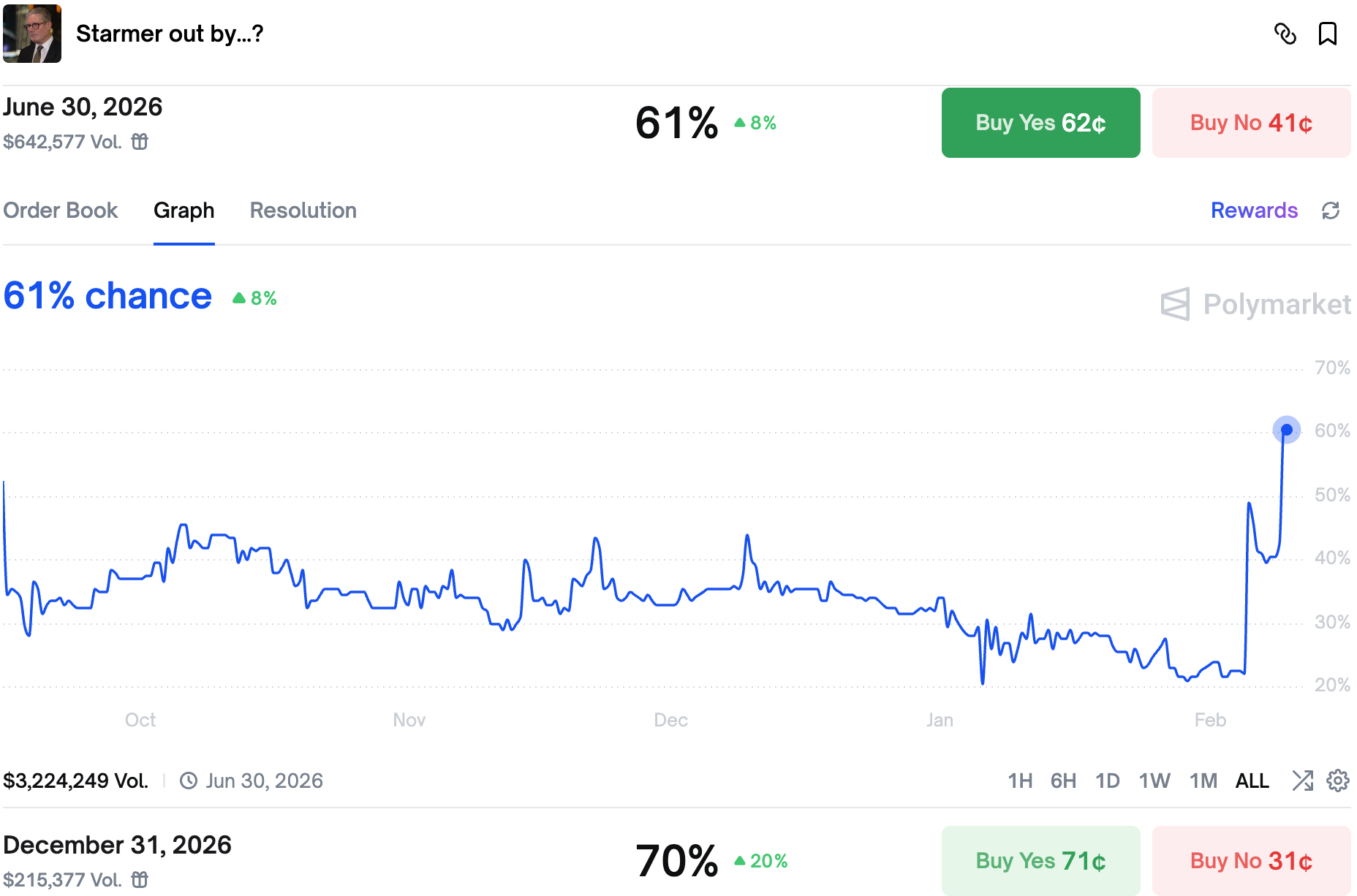
Task: Select the 1W time range
Action: click(x=1154, y=781)
